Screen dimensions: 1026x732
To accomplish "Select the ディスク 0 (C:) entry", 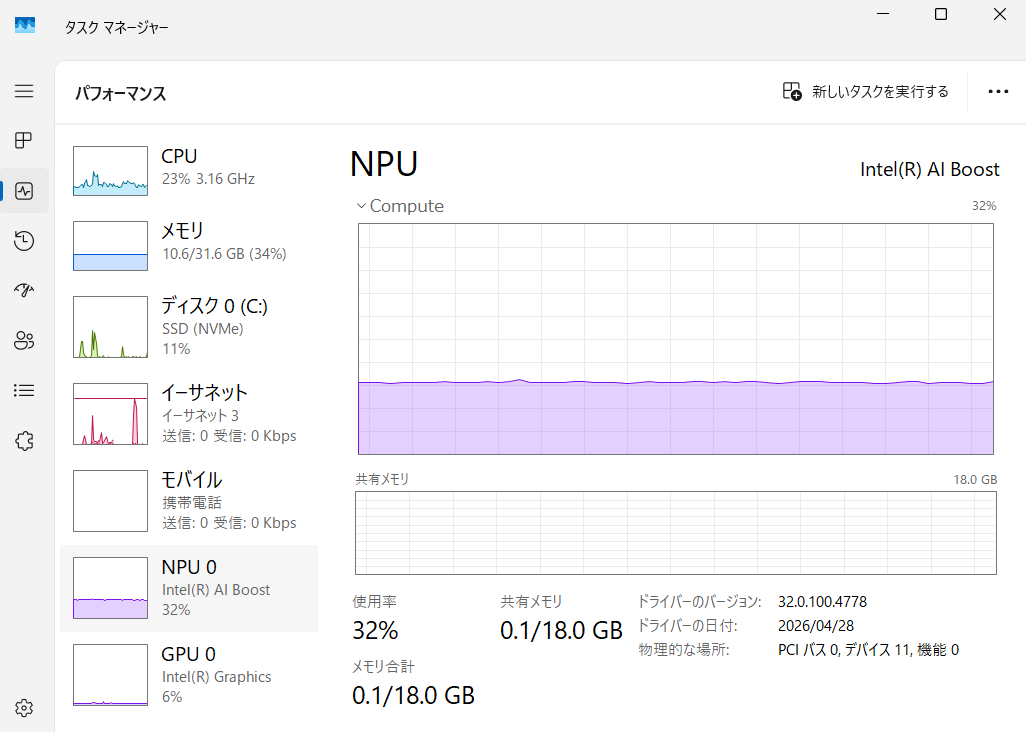I will pos(189,326).
